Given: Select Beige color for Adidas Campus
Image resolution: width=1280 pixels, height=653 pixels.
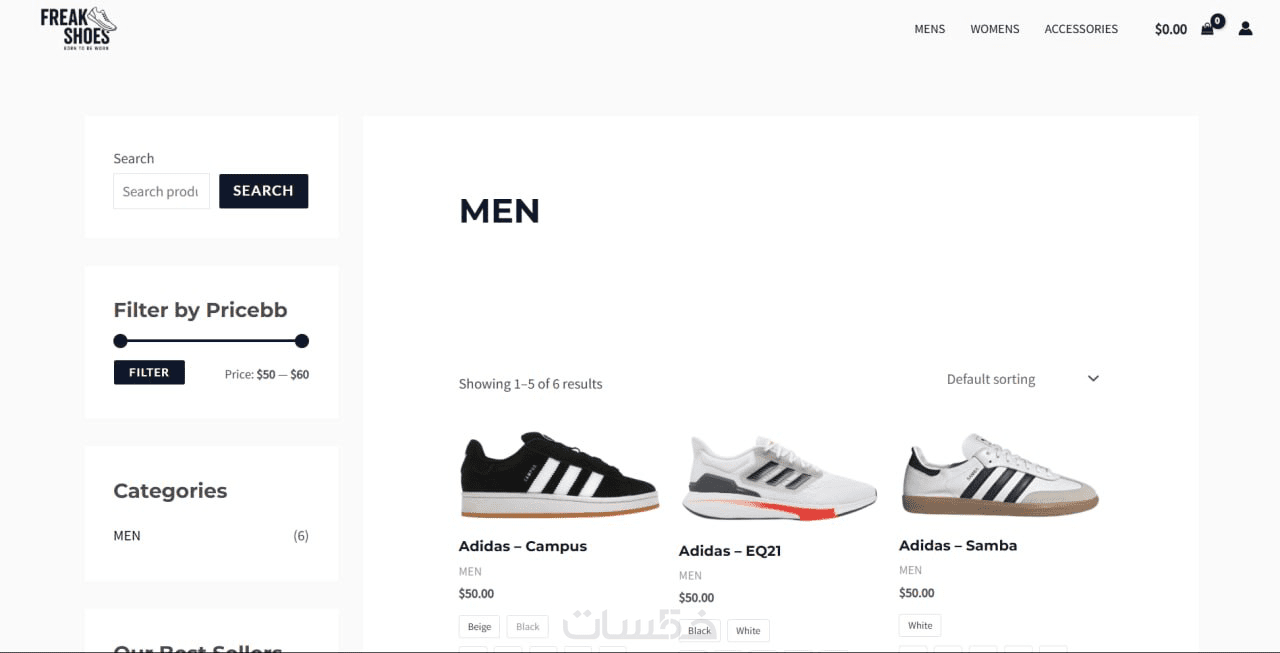Looking at the screenshot, I should tap(480, 627).
